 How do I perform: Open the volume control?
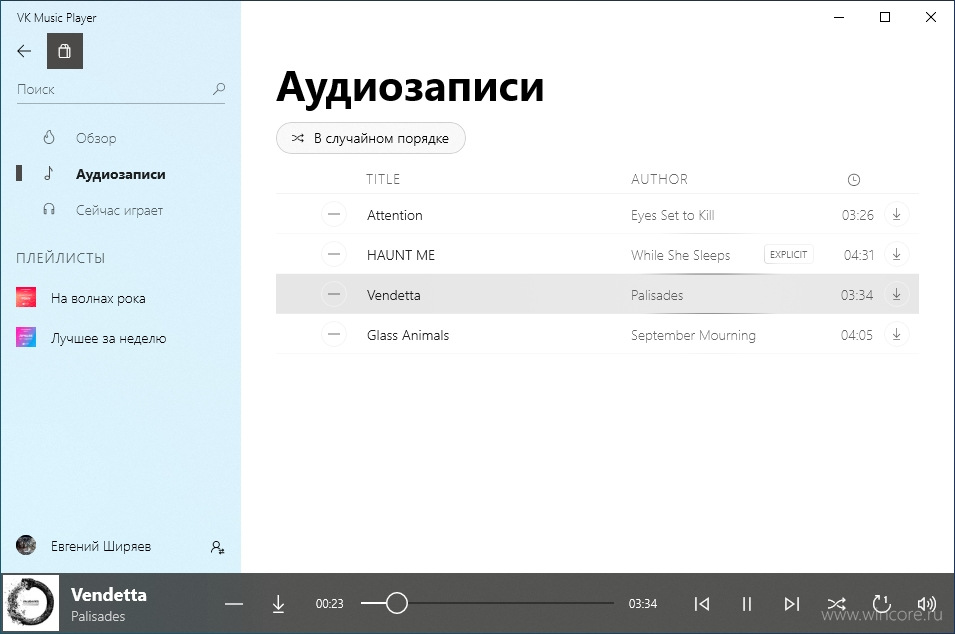tap(926, 604)
